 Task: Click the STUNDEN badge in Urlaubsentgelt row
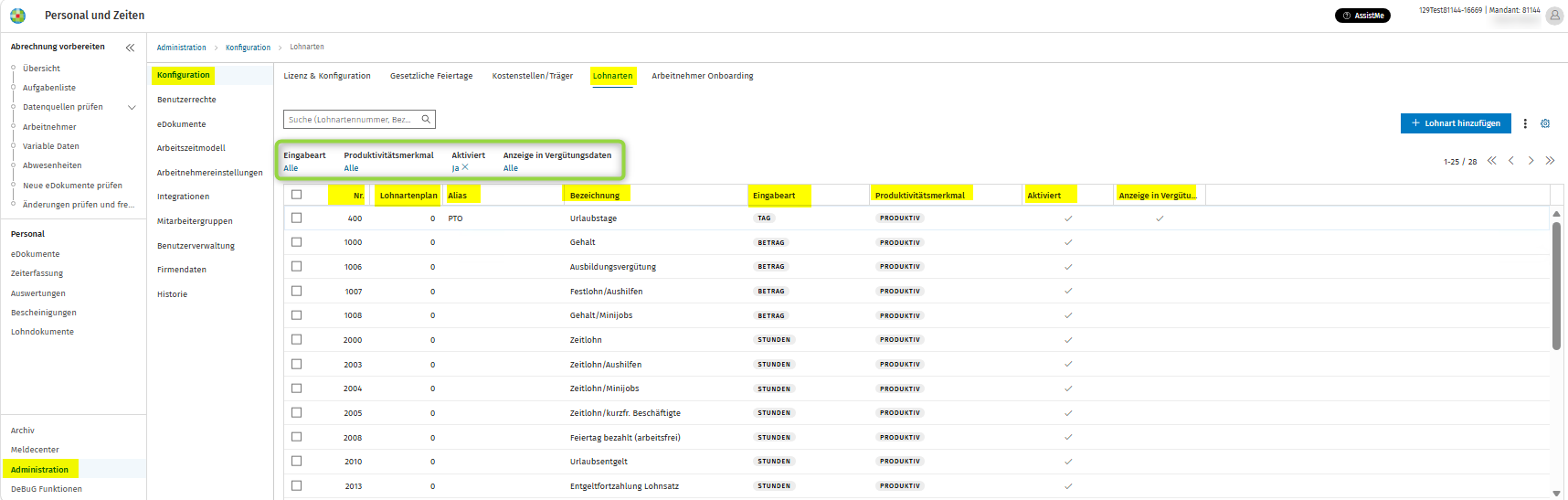774,462
